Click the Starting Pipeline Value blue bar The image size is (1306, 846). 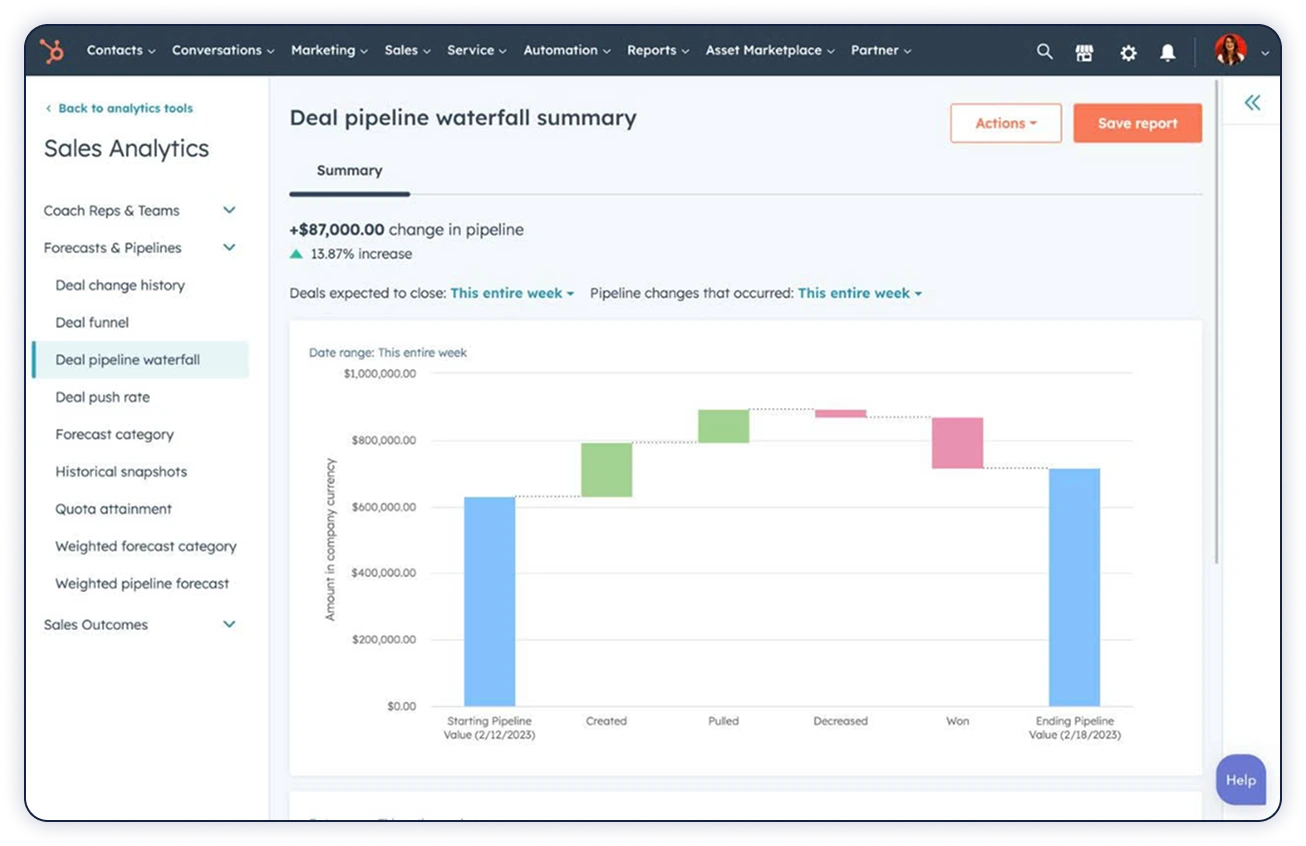click(x=489, y=601)
